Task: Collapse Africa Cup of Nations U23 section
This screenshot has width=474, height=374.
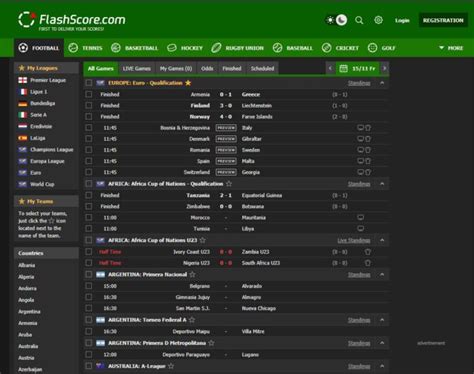Action: tap(382, 240)
